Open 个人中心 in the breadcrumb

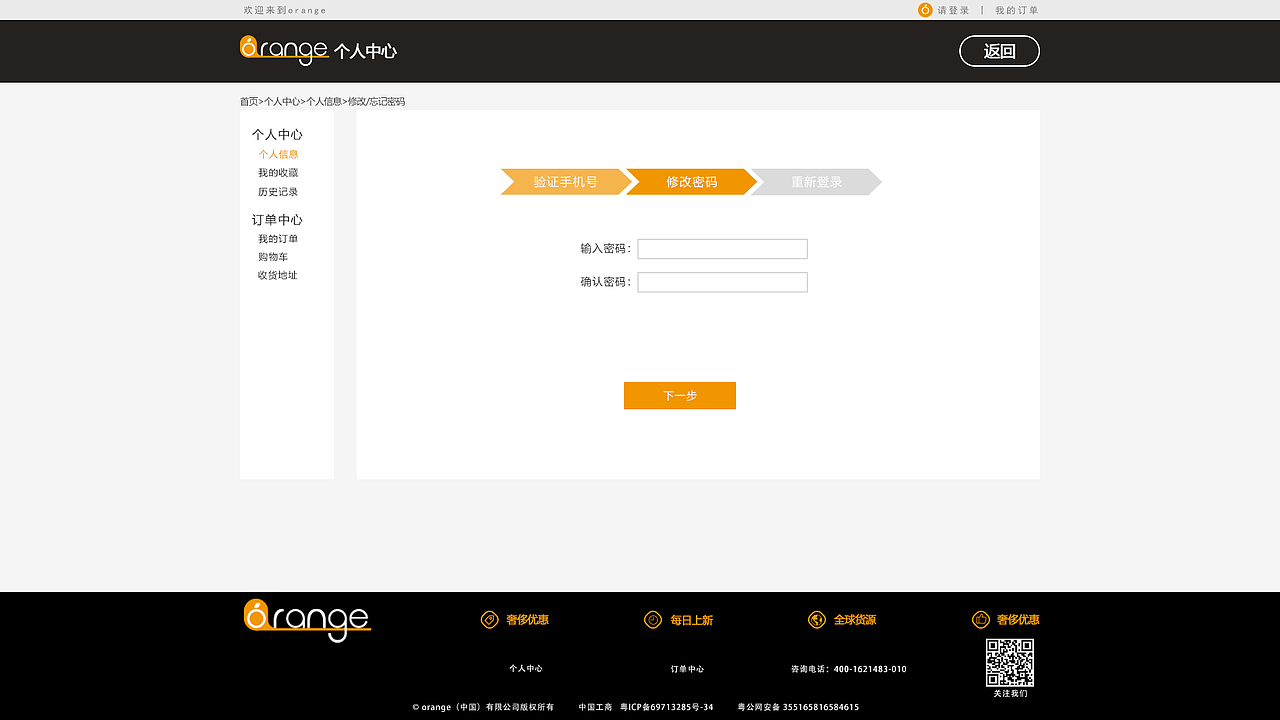[282, 102]
